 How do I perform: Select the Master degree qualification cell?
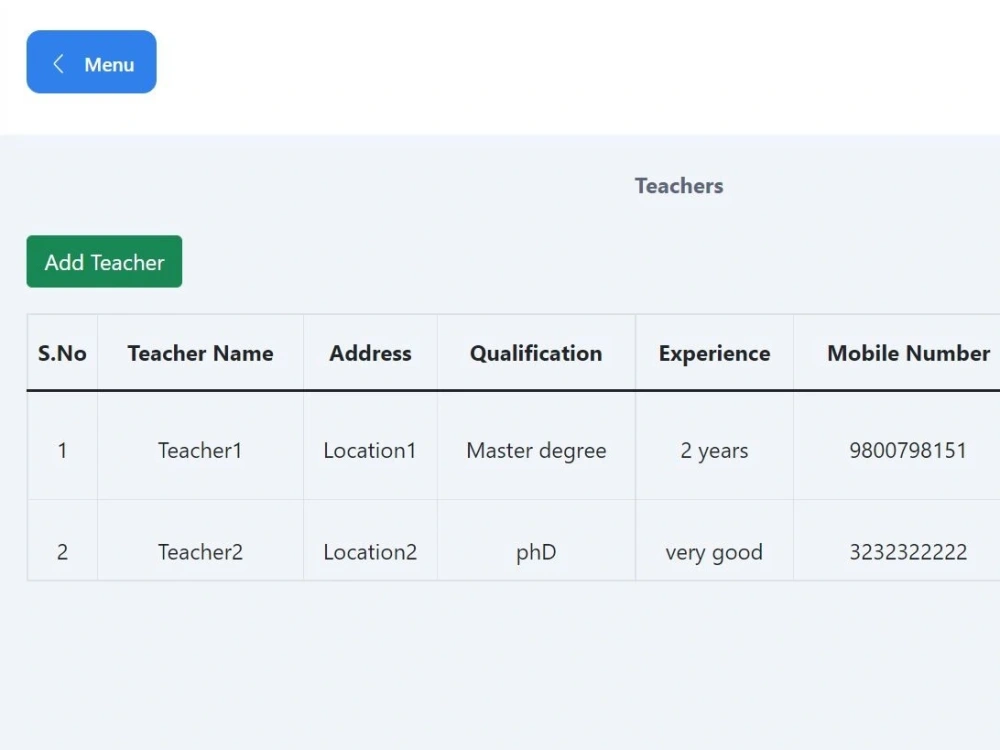click(x=535, y=451)
